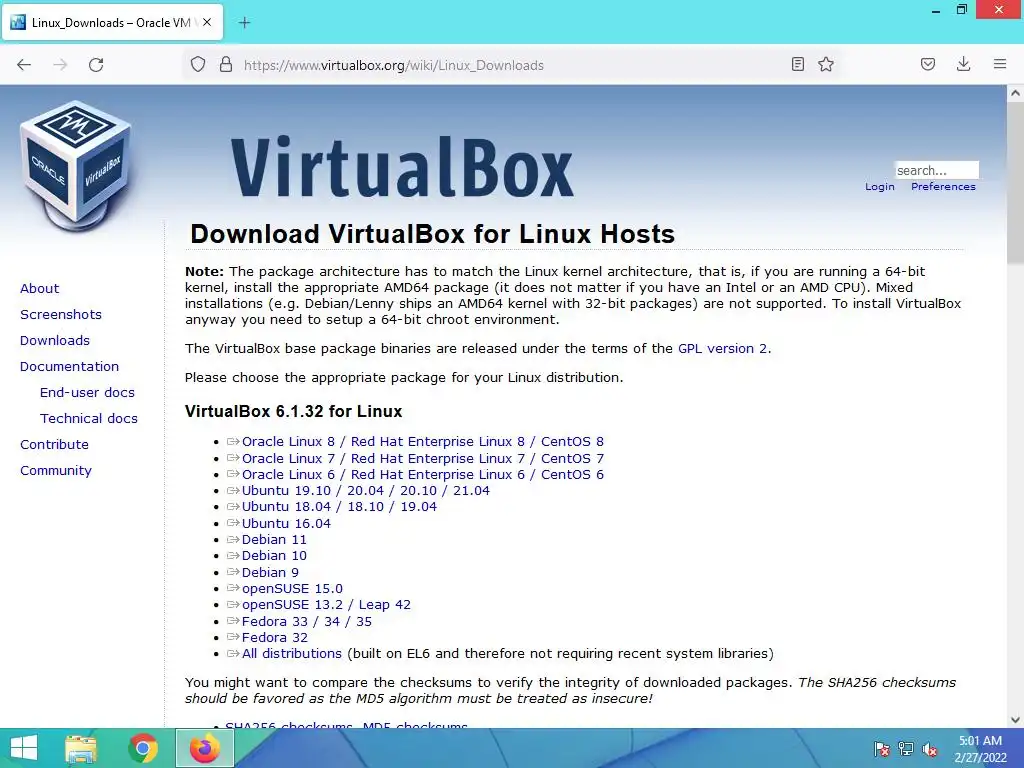Click the 'VirtualBox 6.1.32 for Linux' heading

(x=293, y=411)
